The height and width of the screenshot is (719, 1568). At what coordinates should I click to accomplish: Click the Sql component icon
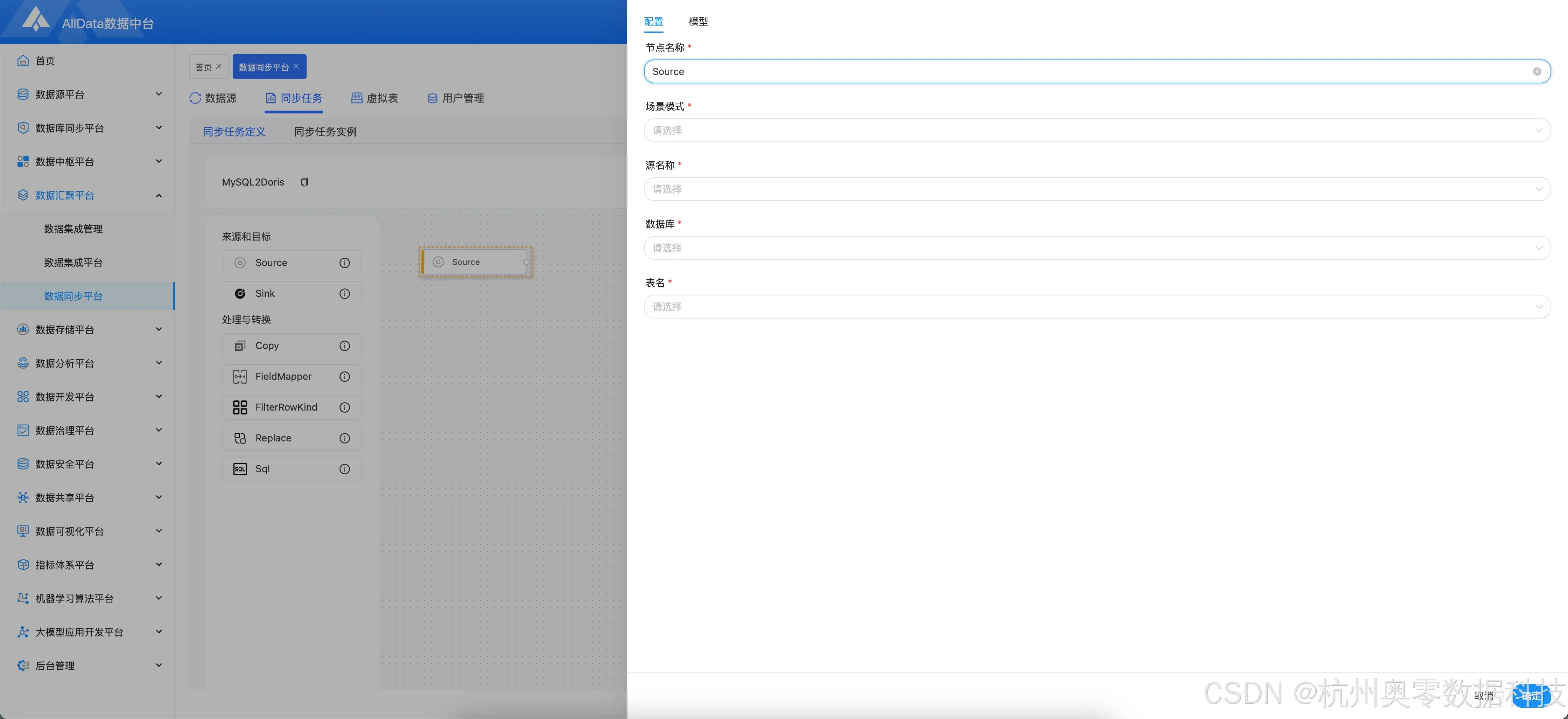[x=240, y=469]
